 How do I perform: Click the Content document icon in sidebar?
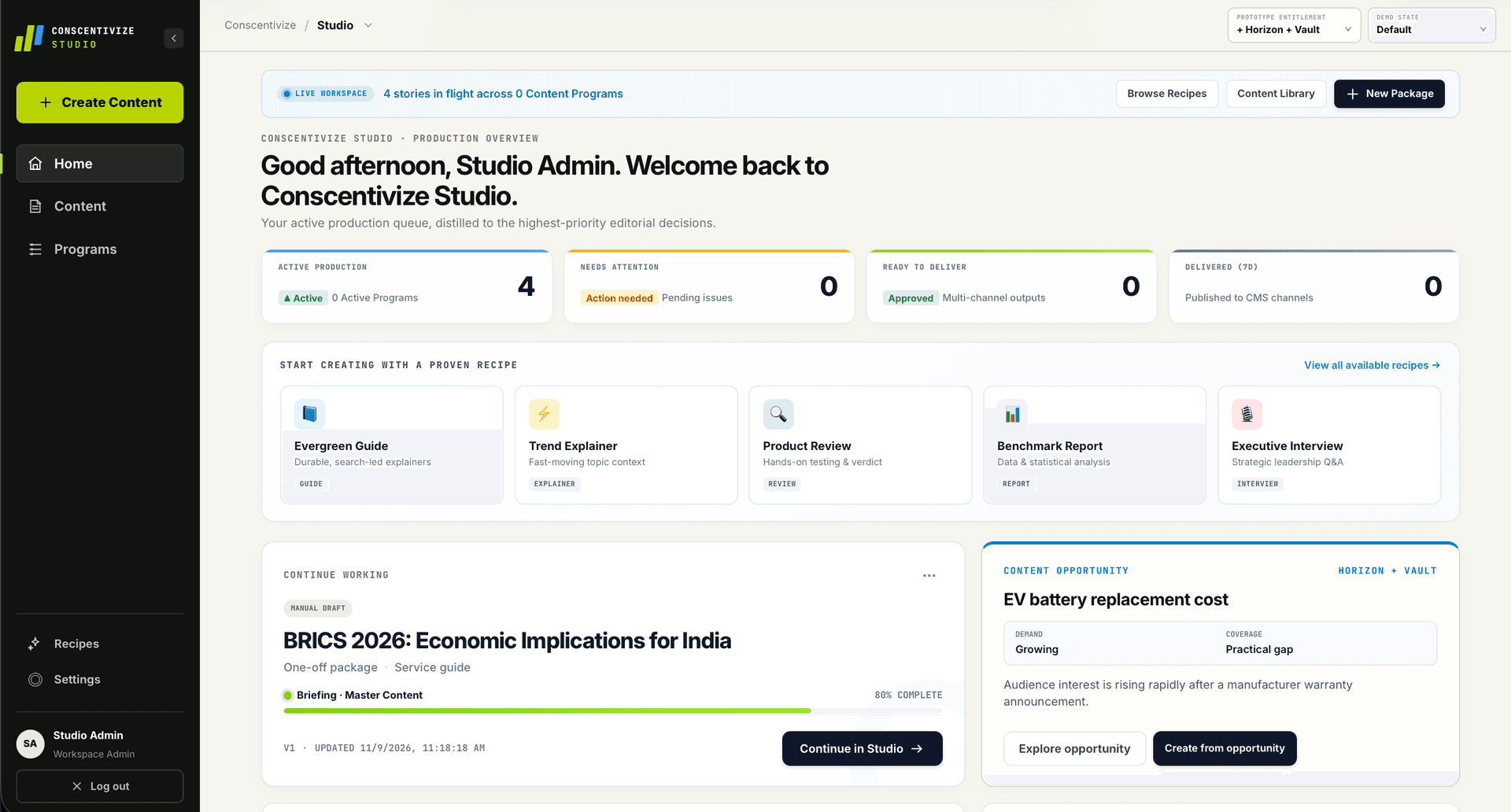(35, 206)
